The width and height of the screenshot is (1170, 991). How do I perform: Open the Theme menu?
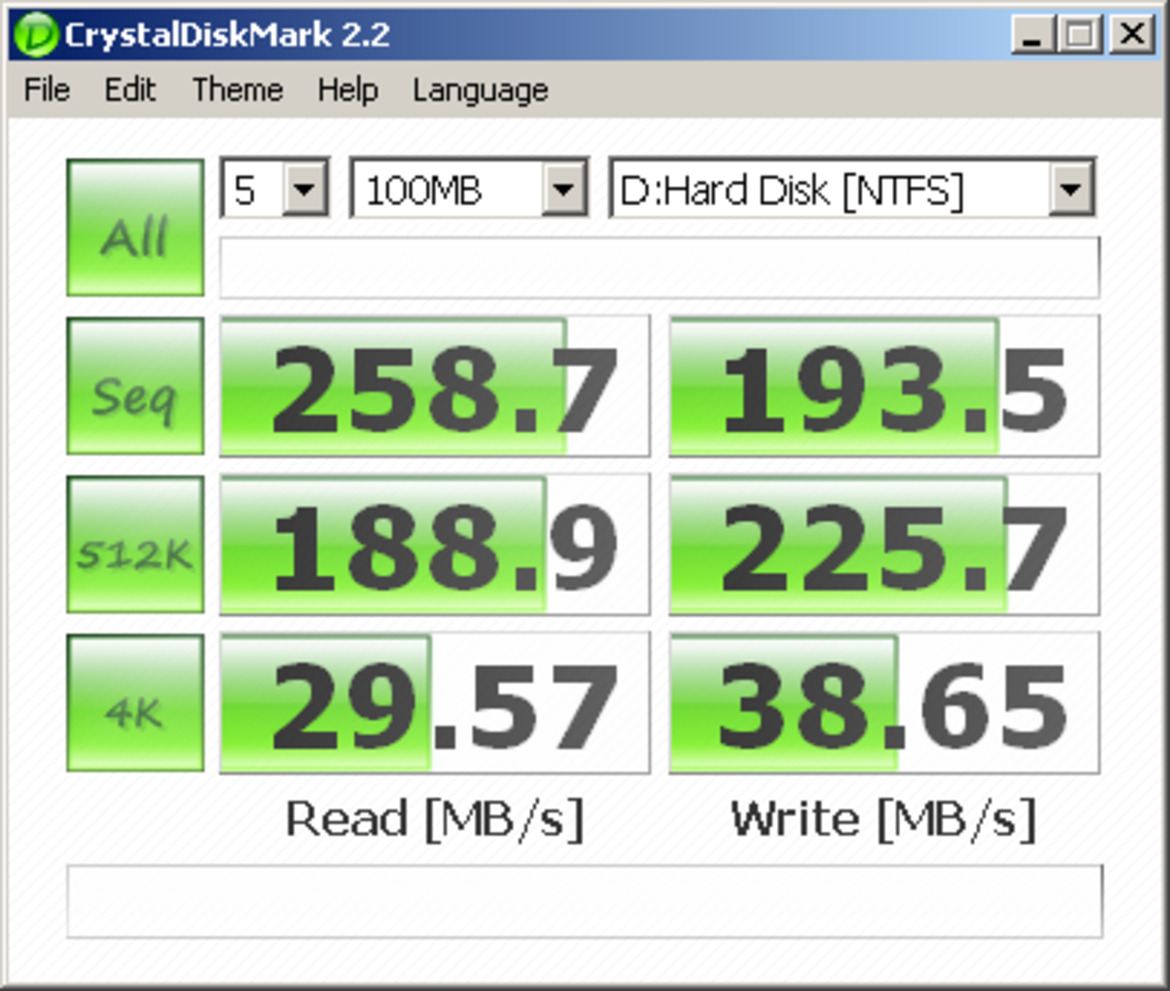click(238, 90)
